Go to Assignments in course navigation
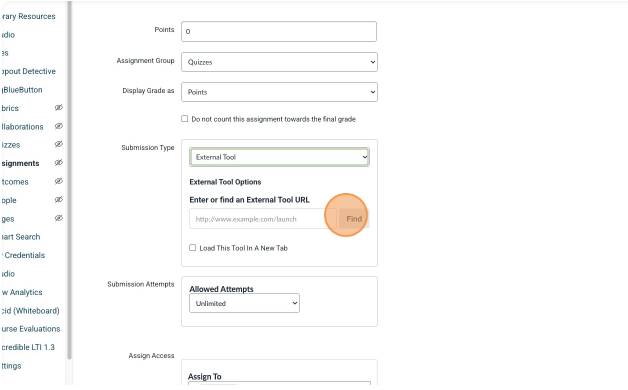628x390 pixels. (x=20, y=163)
